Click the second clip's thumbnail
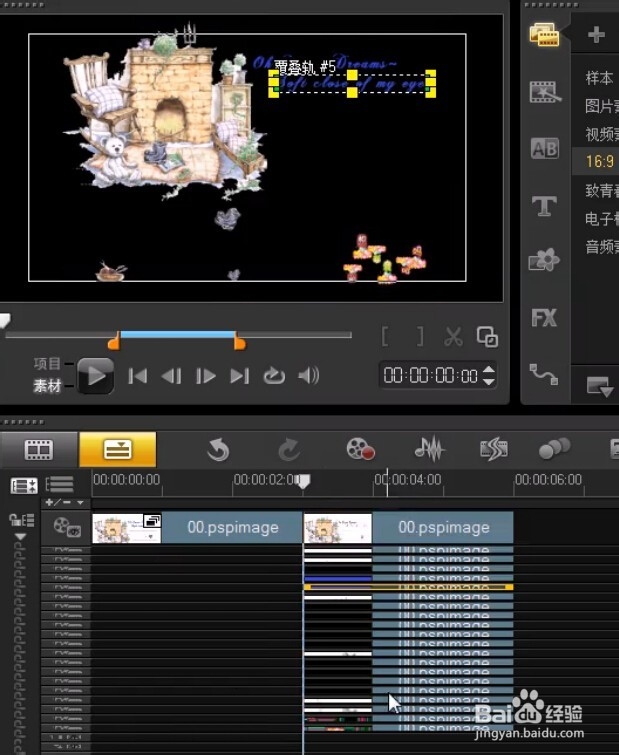 pyautogui.click(x=338, y=528)
